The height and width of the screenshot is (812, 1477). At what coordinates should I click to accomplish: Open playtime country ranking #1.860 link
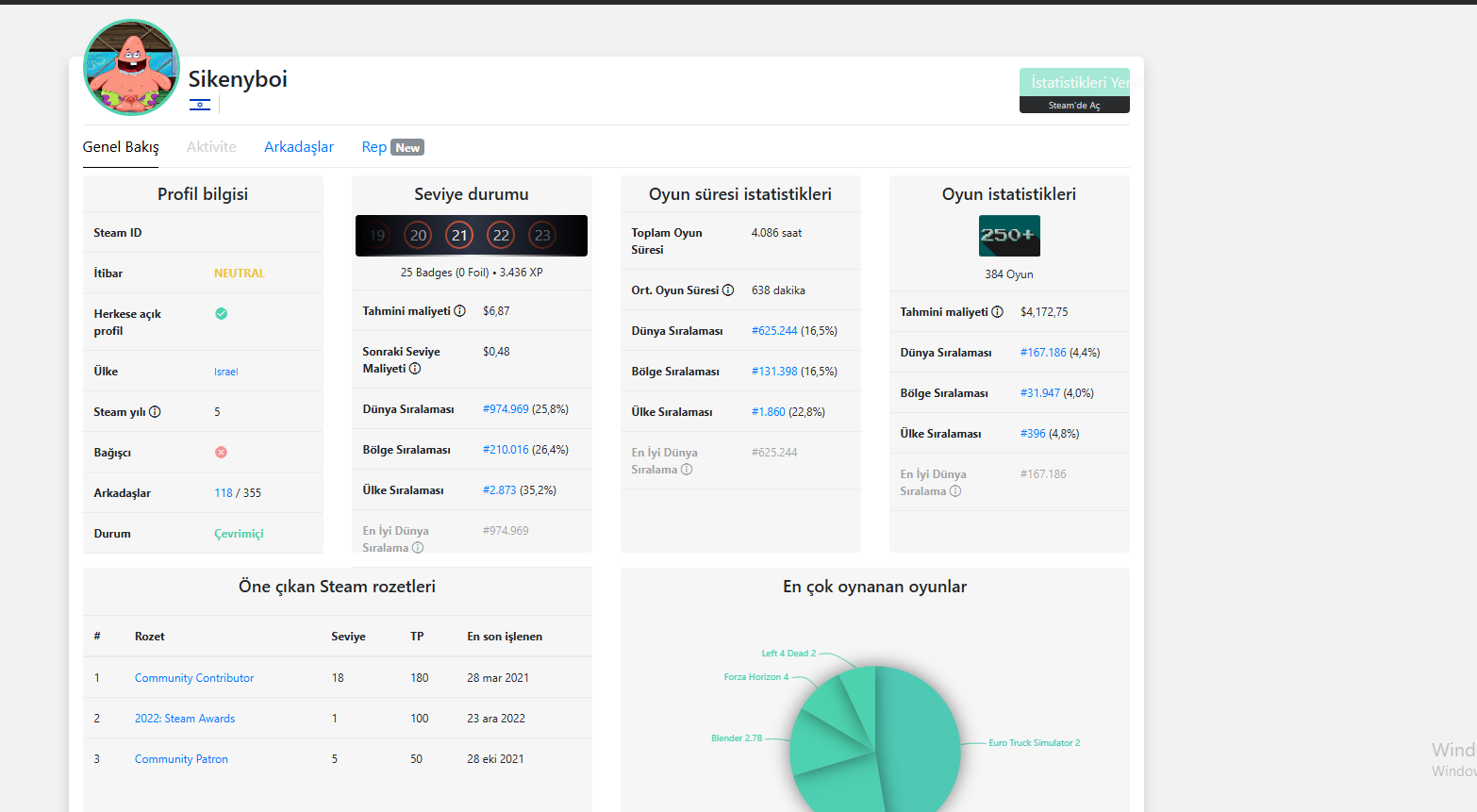pyautogui.click(x=769, y=412)
